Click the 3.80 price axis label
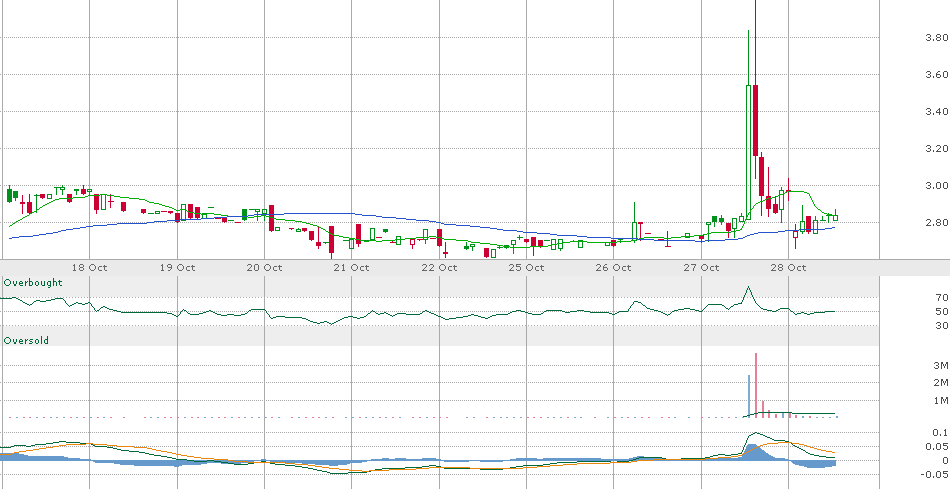The image size is (950, 489). click(x=936, y=38)
